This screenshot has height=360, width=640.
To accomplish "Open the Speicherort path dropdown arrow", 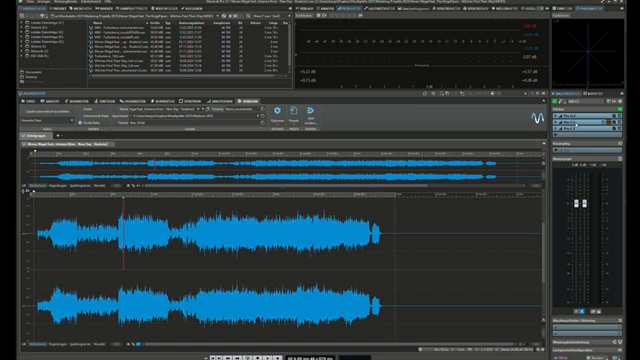I will 258,116.
